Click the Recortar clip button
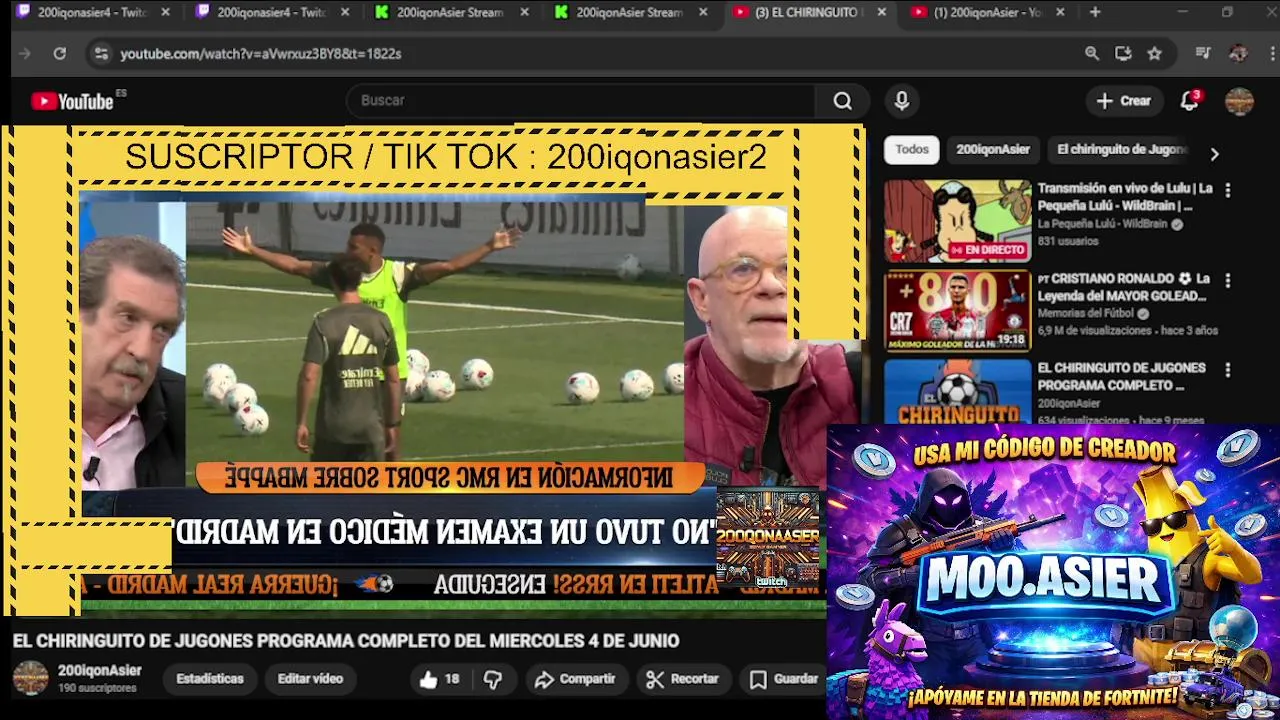The image size is (1280, 720). point(682,679)
